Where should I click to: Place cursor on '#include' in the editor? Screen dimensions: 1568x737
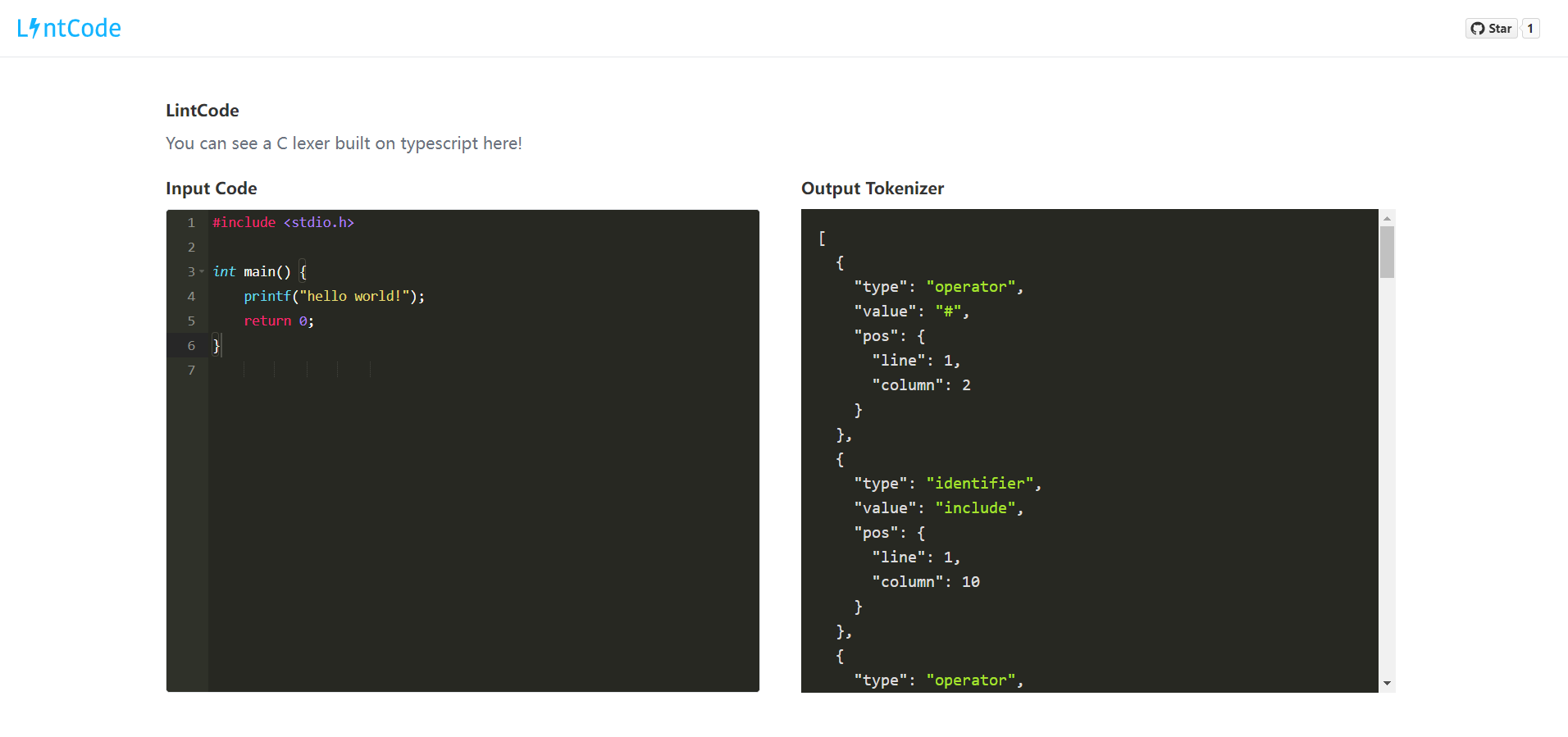244,222
